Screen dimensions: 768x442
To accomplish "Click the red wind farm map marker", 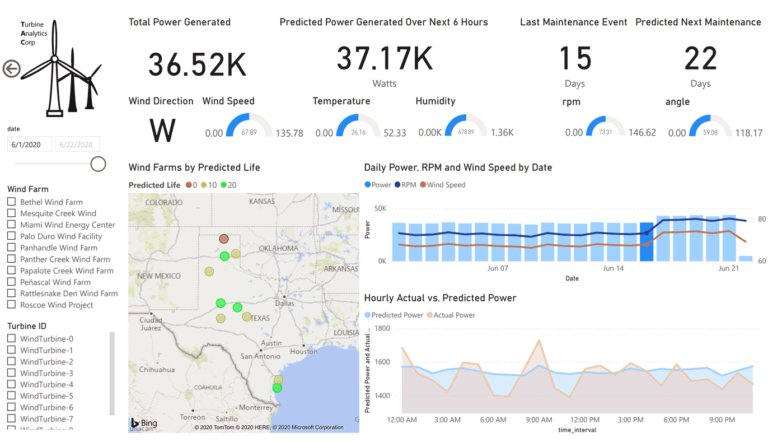I will point(224,239).
